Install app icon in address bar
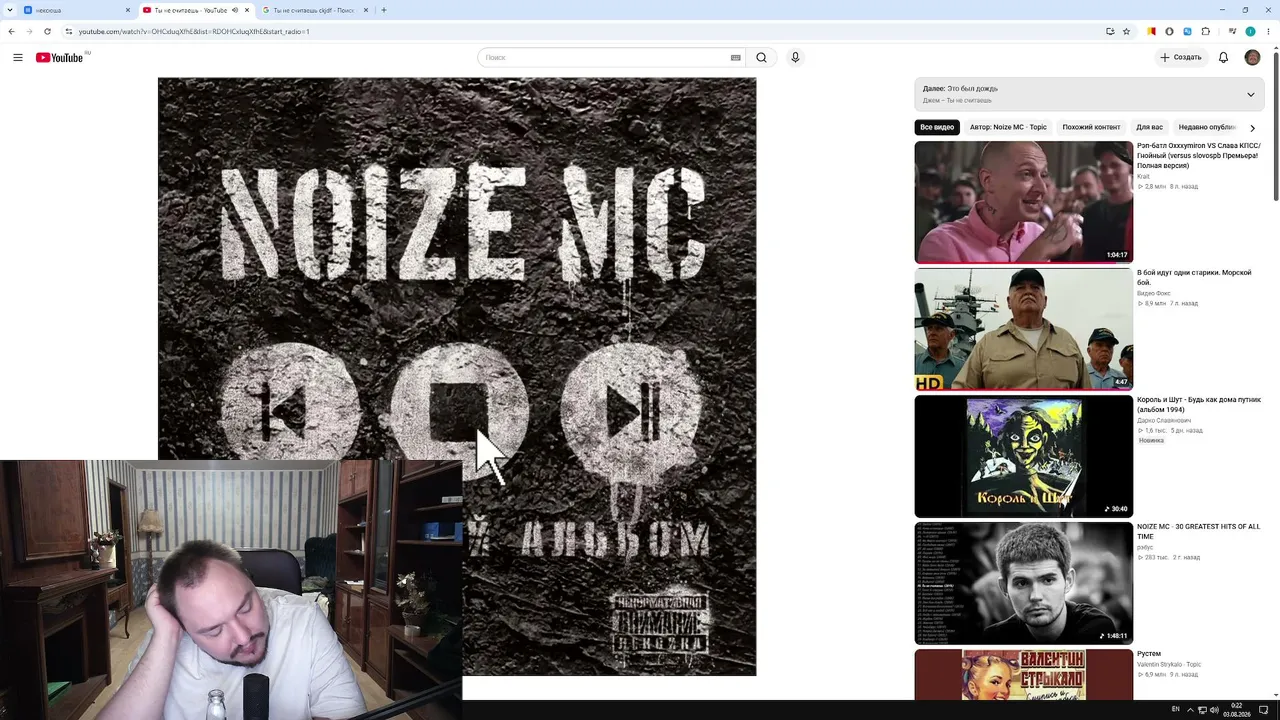 tap(1110, 31)
